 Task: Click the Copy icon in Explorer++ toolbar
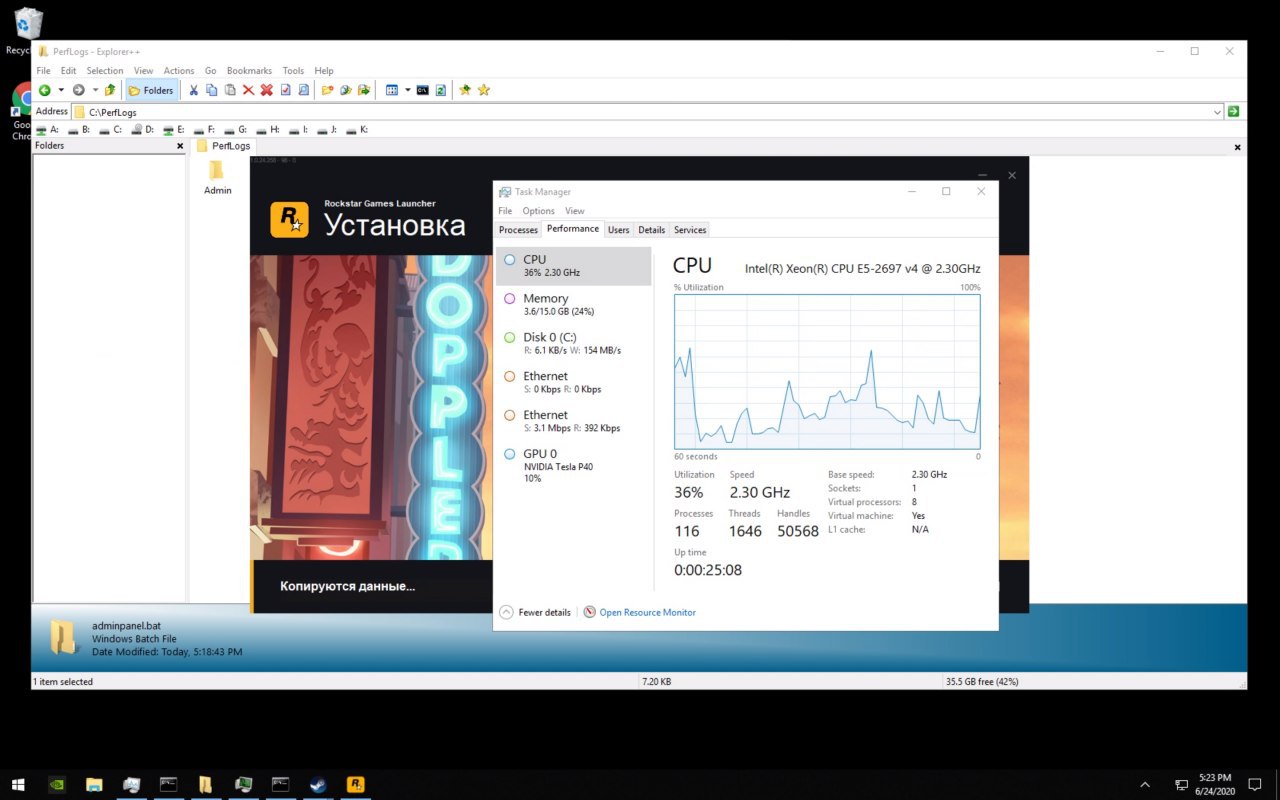pyautogui.click(x=211, y=90)
